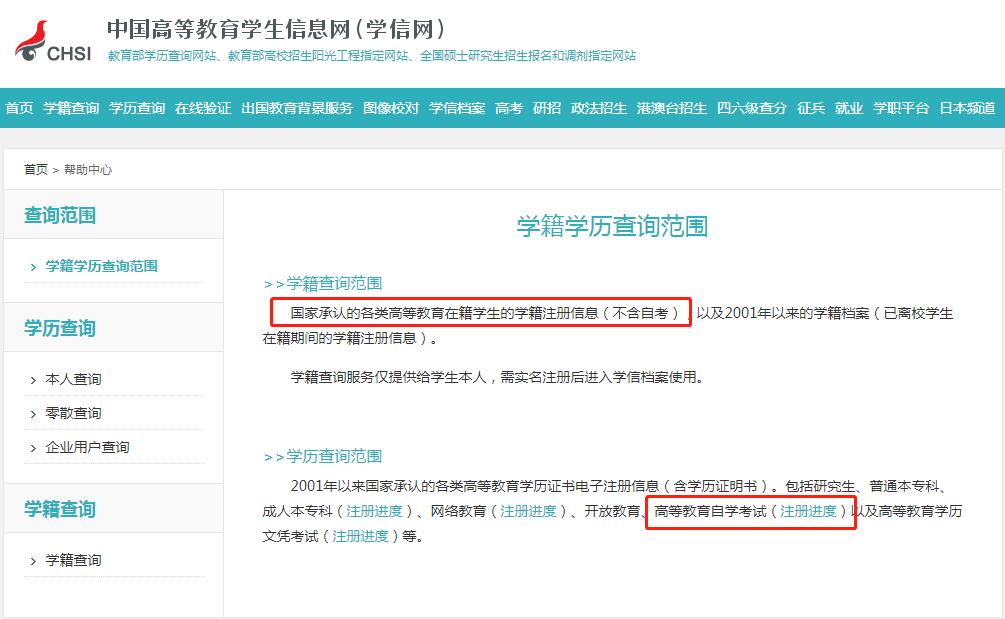This screenshot has width=1005, height=619.
Task: Click the chevron beside 学籍学历查询范围
Action: [x=33, y=267]
